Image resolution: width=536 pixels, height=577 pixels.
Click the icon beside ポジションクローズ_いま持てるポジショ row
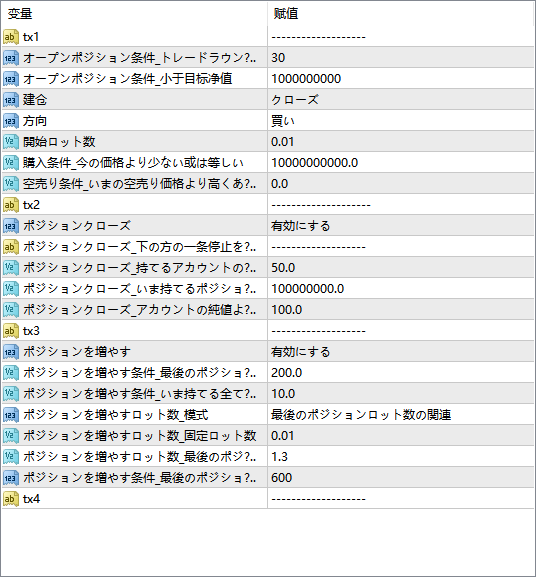coord(11,288)
